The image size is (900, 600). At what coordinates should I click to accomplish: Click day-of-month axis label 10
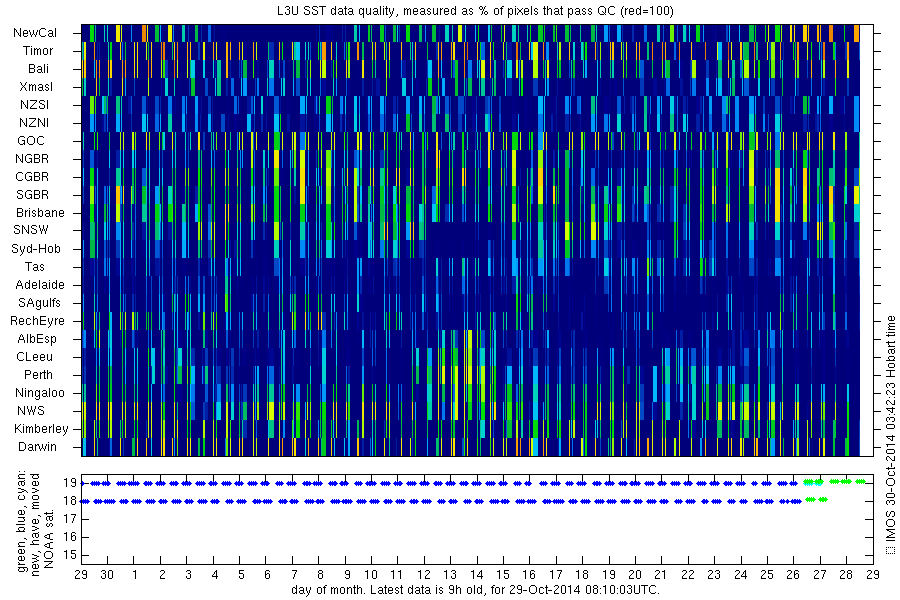coord(371,575)
